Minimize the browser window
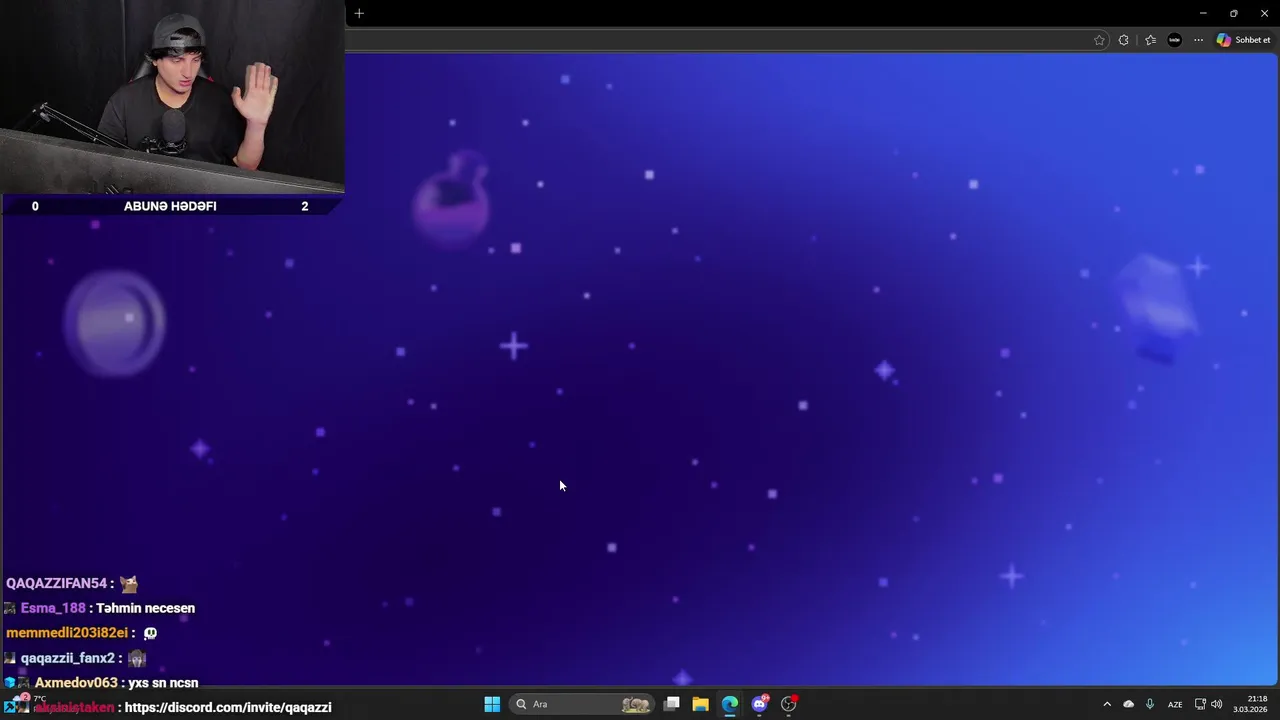 pos(1203,13)
